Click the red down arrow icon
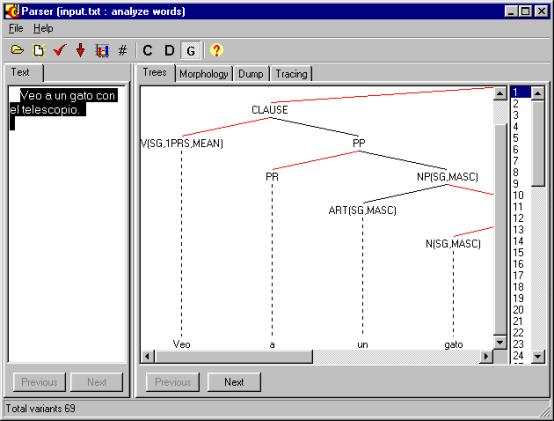This screenshot has width=554, height=421. click(x=81, y=51)
